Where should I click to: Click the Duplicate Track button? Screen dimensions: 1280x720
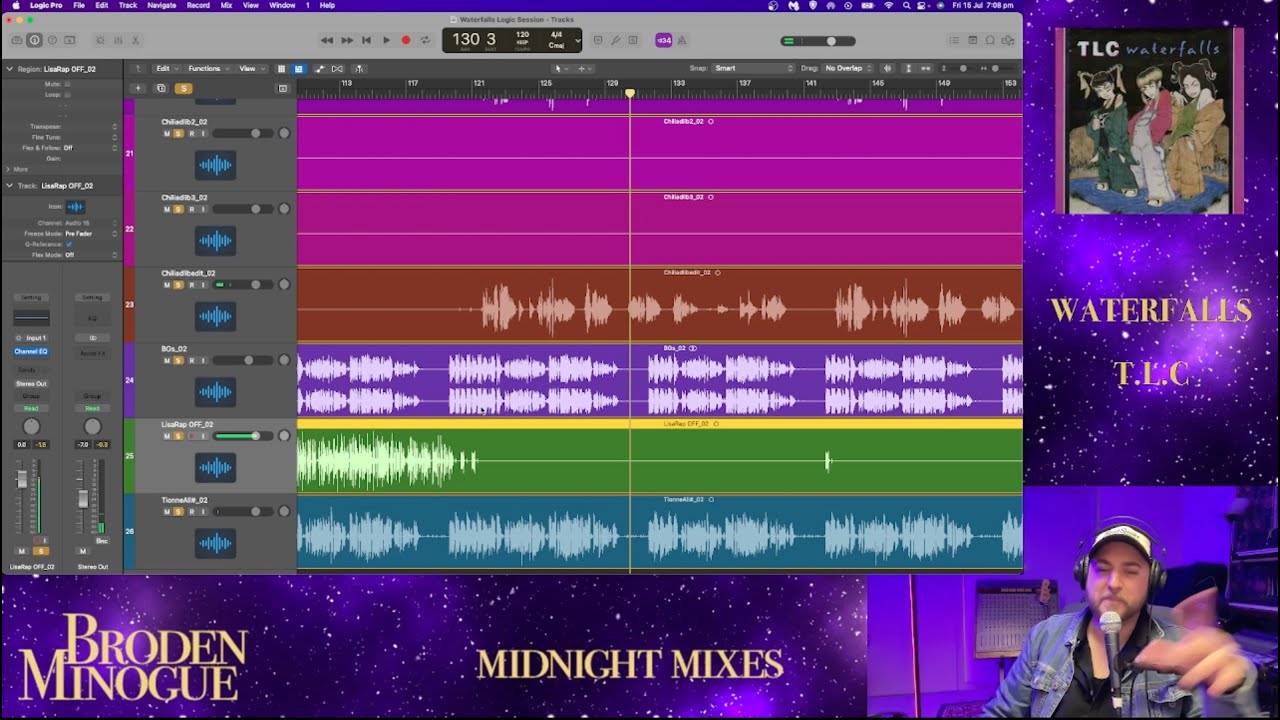point(161,88)
